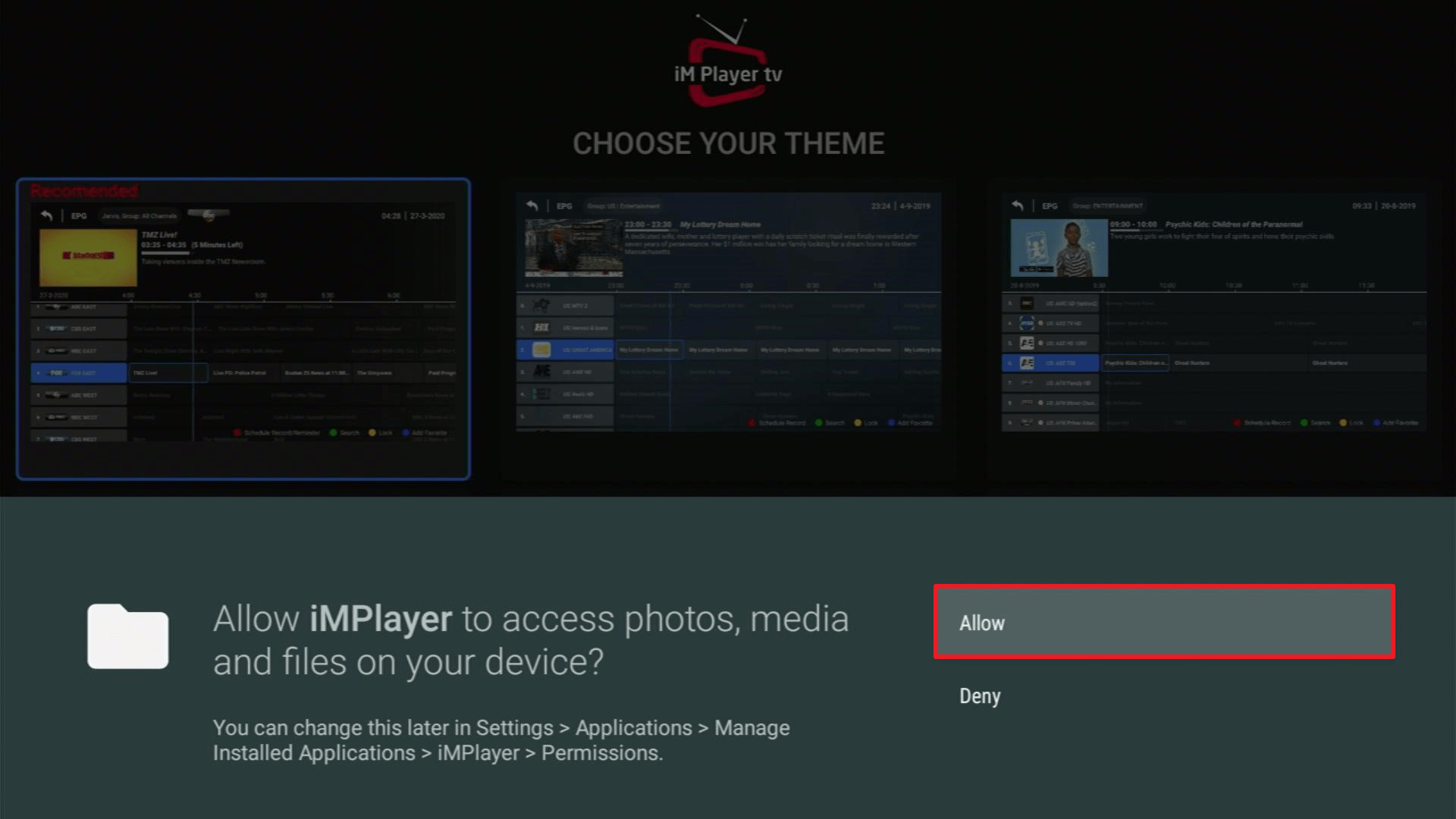Click the iM Player tv logo
1456x819 pixels.
coord(728,62)
